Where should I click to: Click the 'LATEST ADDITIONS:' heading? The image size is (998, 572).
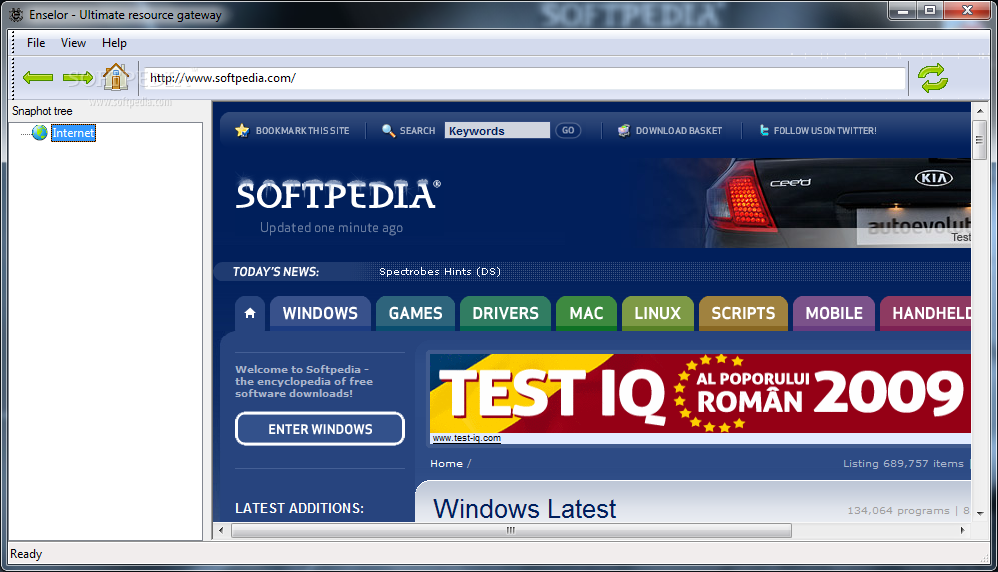point(299,508)
